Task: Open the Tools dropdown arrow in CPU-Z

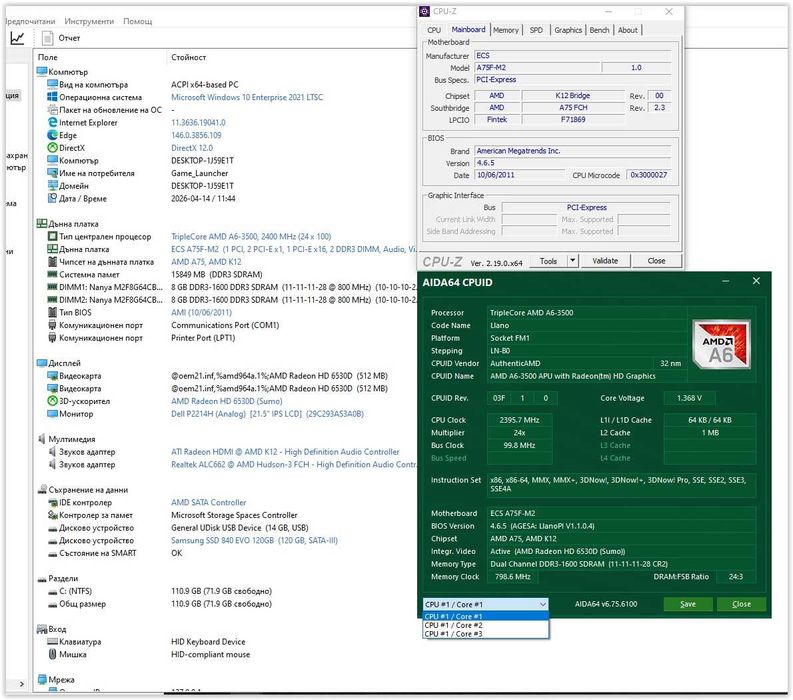Action: click(572, 261)
